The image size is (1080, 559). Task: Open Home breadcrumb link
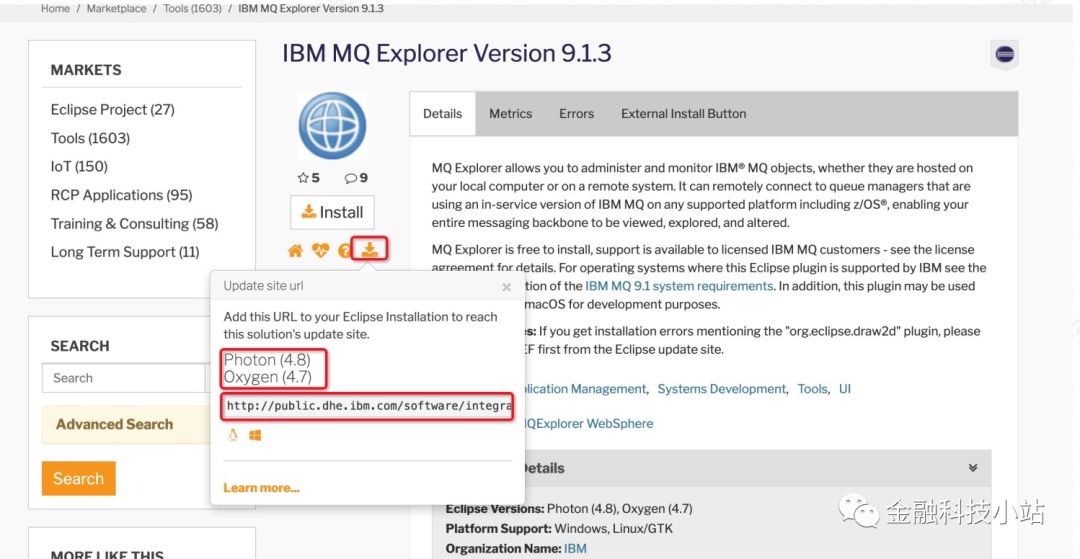tap(55, 9)
